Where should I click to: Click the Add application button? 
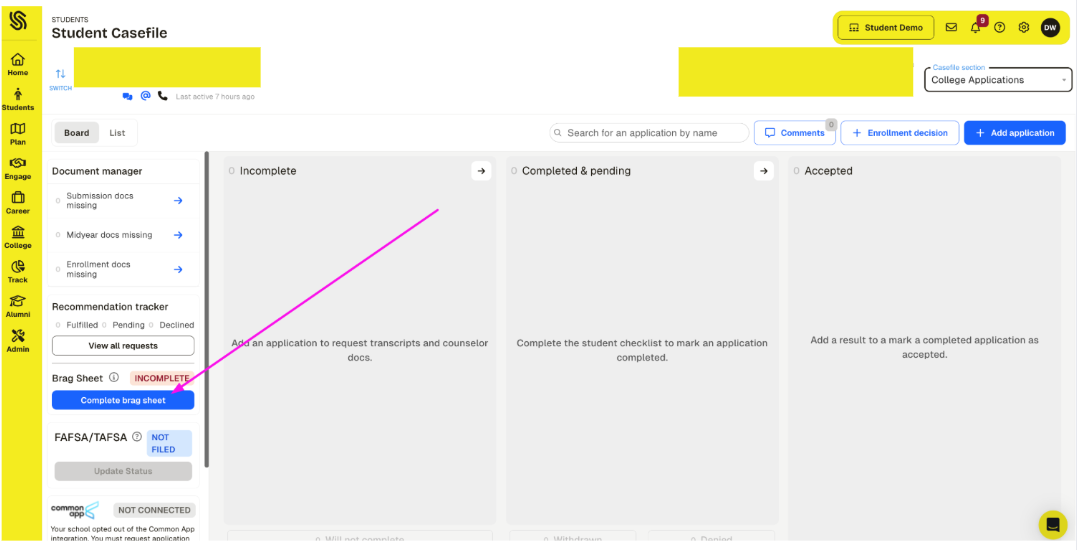click(x=1014, y=133)
